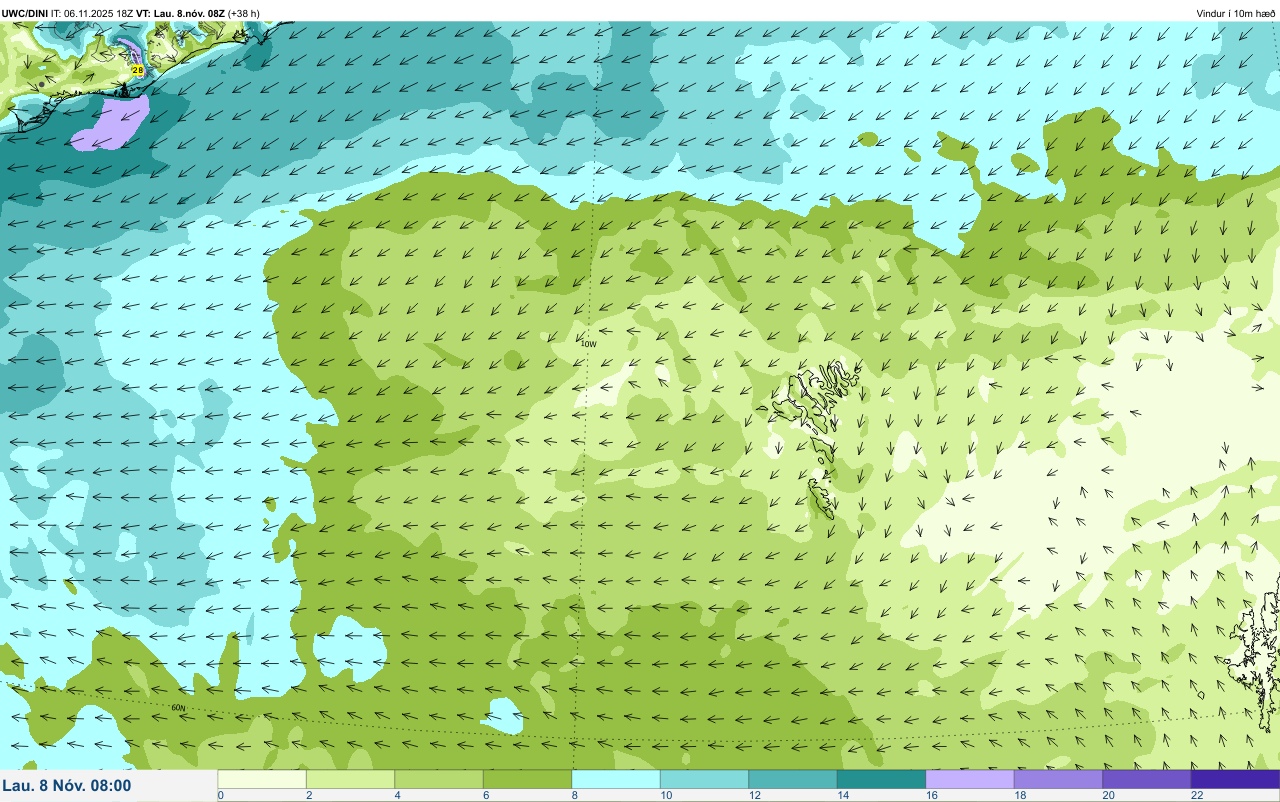Click the 8–10 m/s light cyan legend swatch
1280x802 pixels.
616,779
